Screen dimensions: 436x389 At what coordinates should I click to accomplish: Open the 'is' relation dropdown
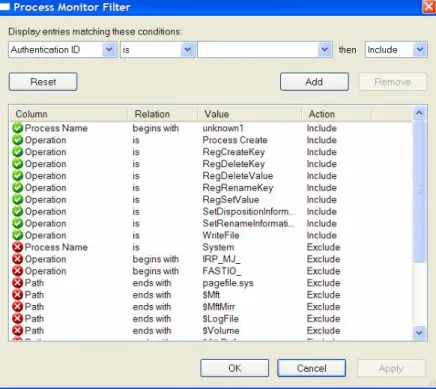(188, 50)
